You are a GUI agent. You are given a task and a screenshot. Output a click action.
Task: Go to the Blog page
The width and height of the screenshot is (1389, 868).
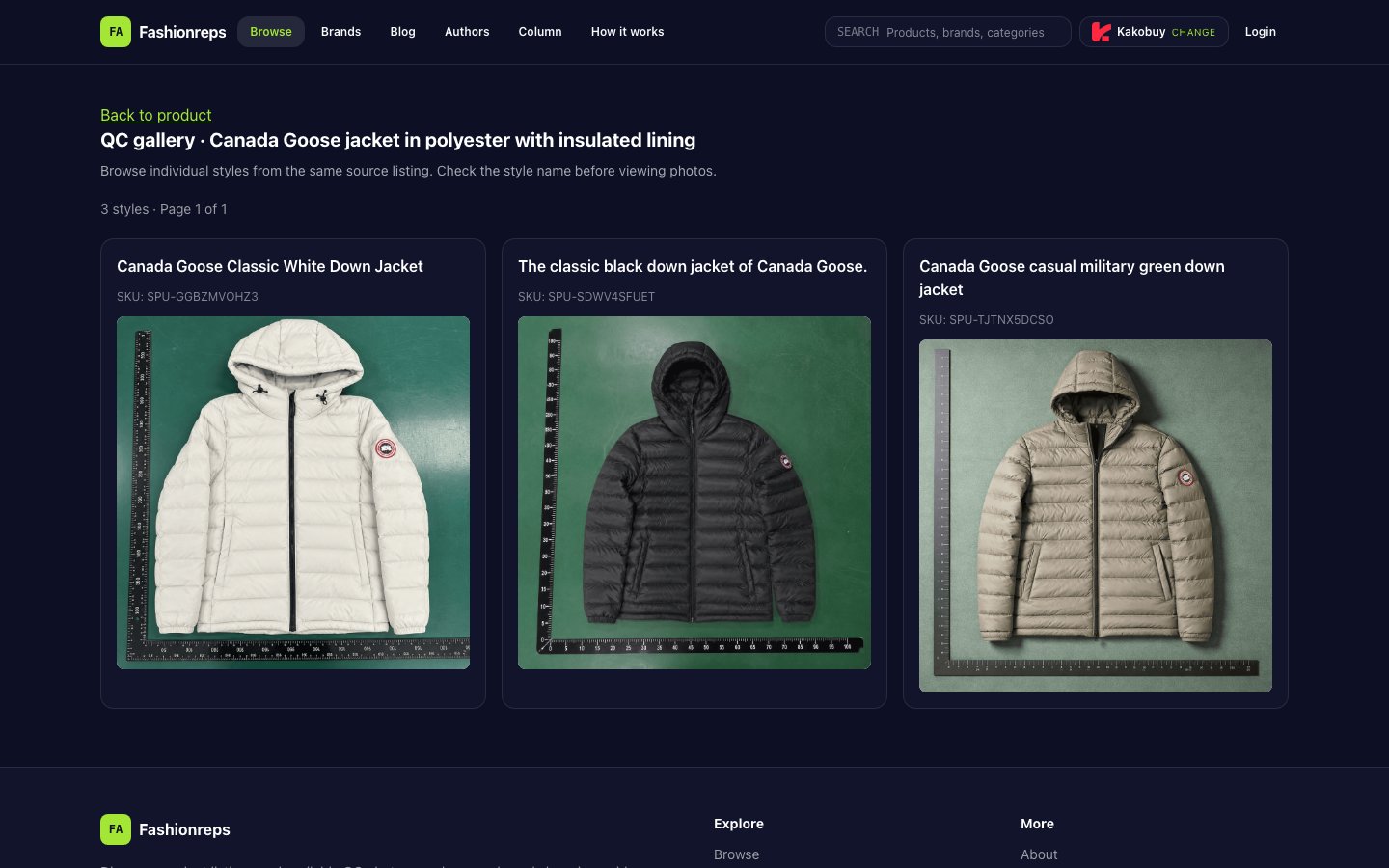(402, 32)
